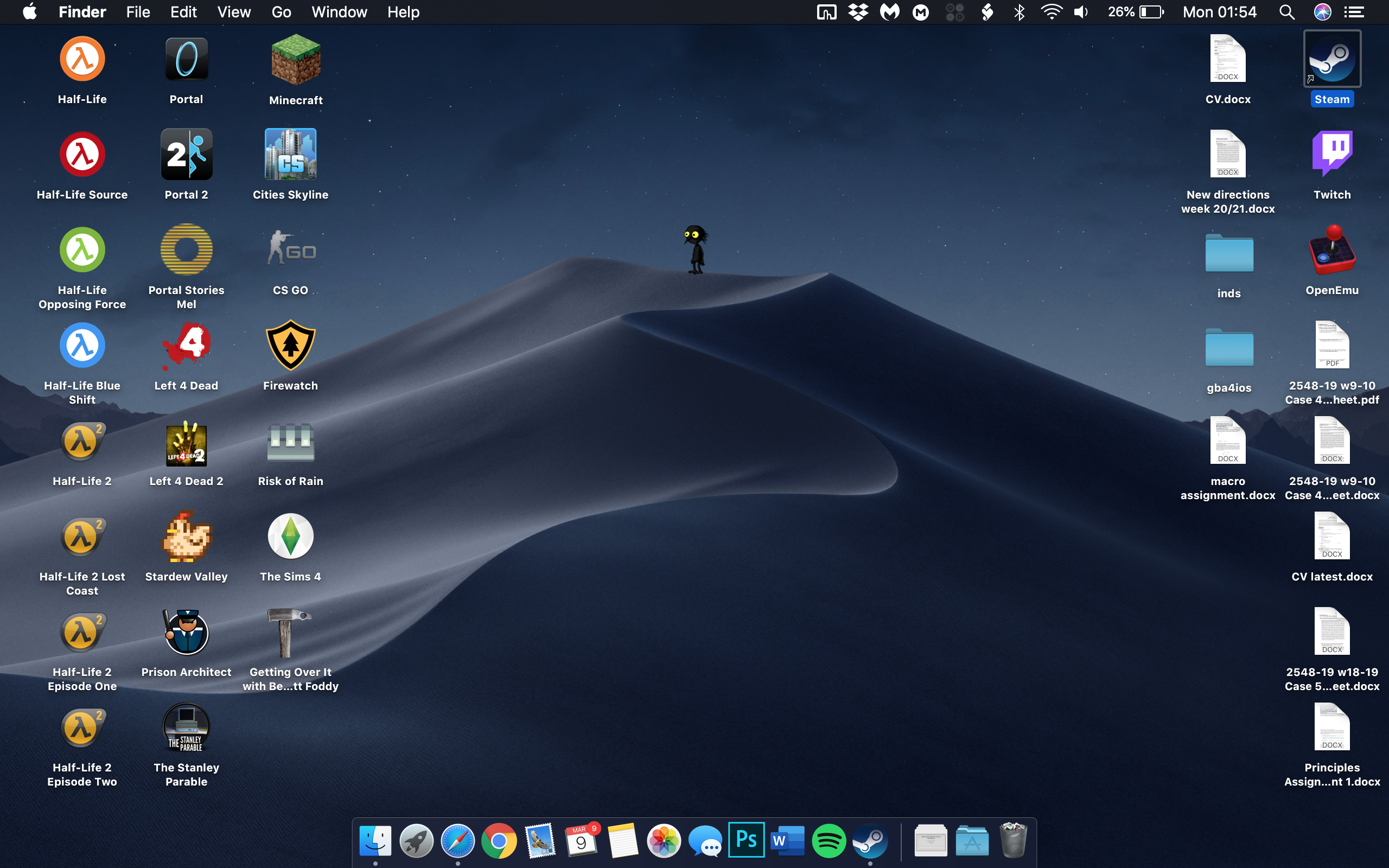The width and height of the screenshot is (1389, 868).
Task: Select the Minecraft desktop icon
Action: point(296,60)
